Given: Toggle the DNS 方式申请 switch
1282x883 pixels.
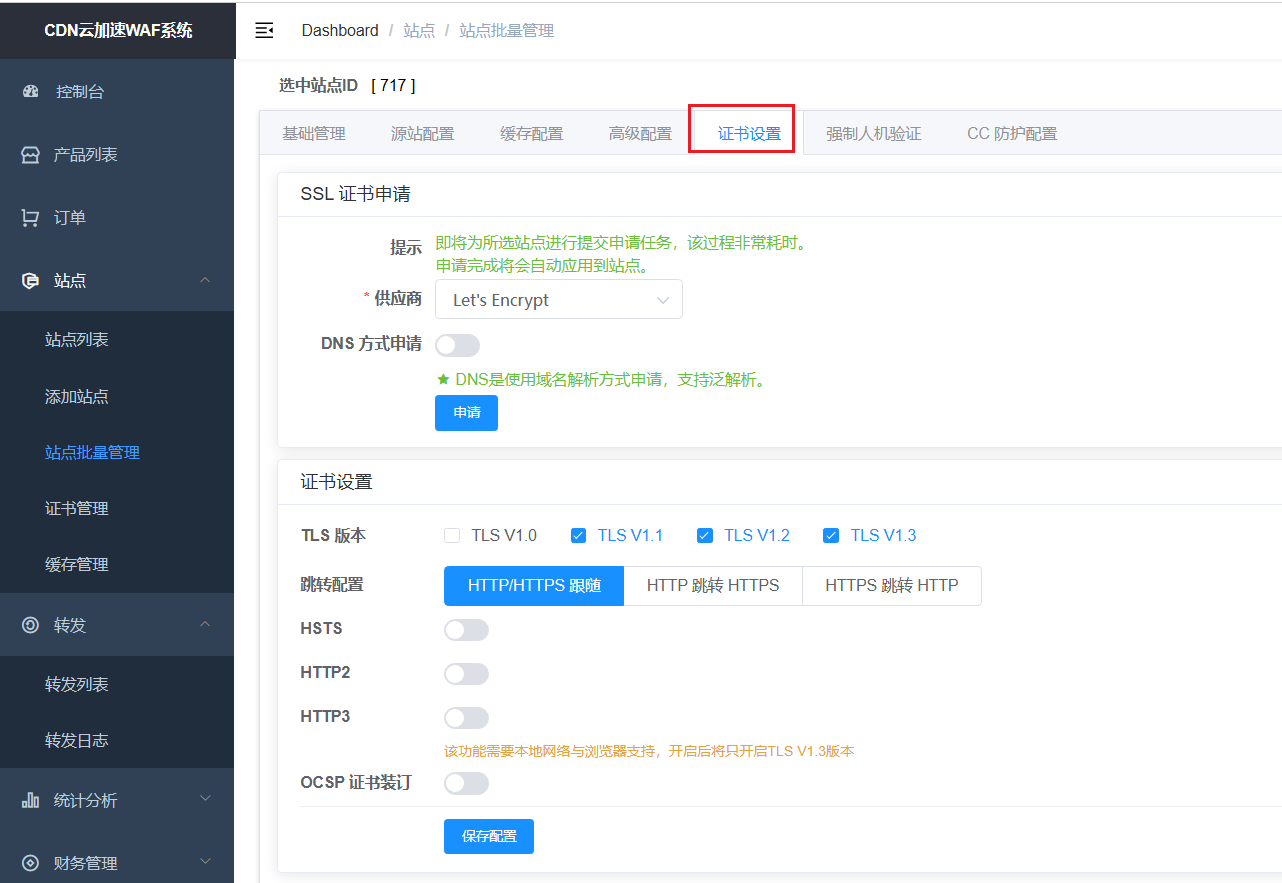Looking at the screenshot, I should coord(458,345).
